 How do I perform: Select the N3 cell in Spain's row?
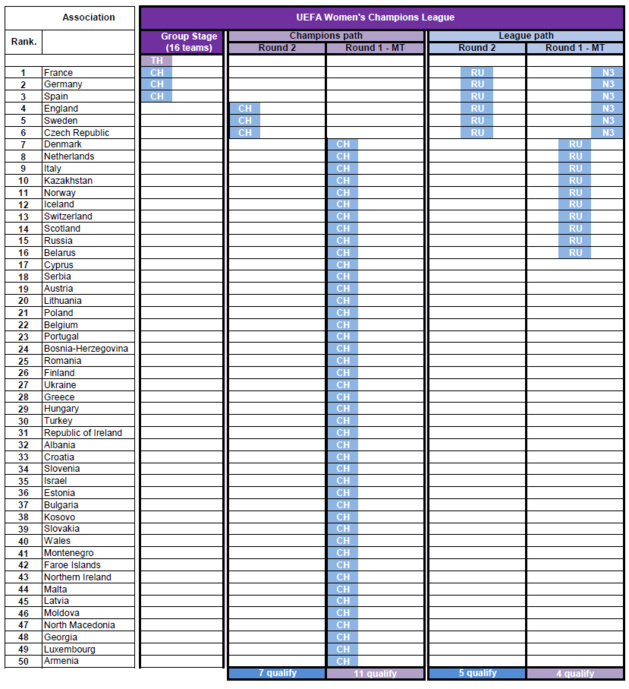(607, 96)
